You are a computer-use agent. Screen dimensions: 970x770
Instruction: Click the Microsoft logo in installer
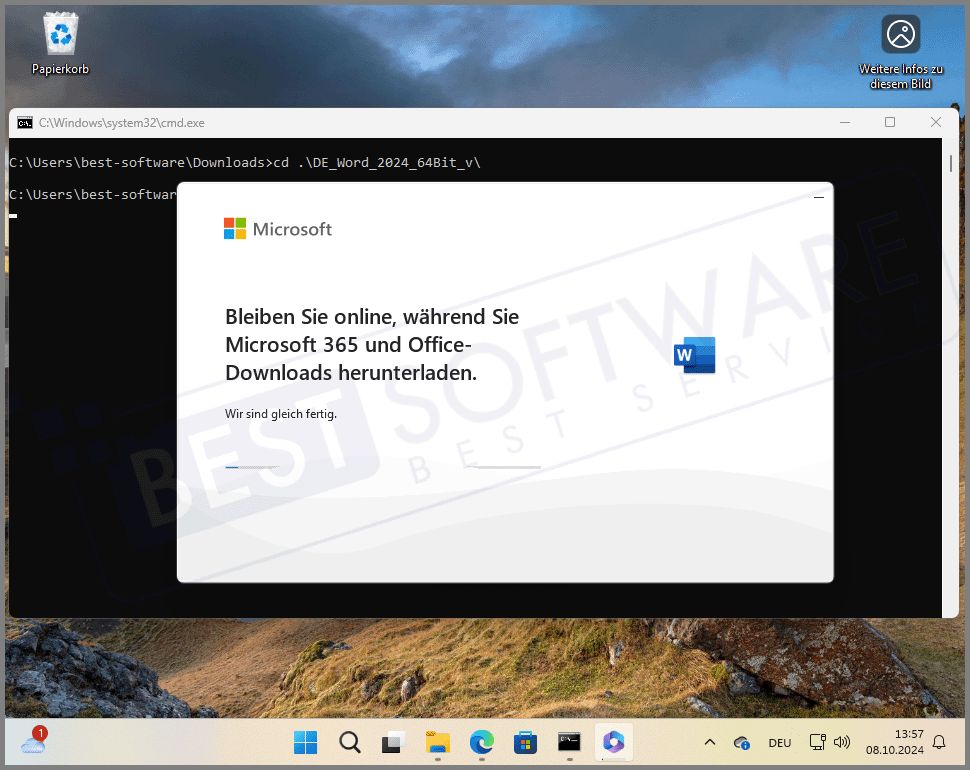[x=278, y=229]
